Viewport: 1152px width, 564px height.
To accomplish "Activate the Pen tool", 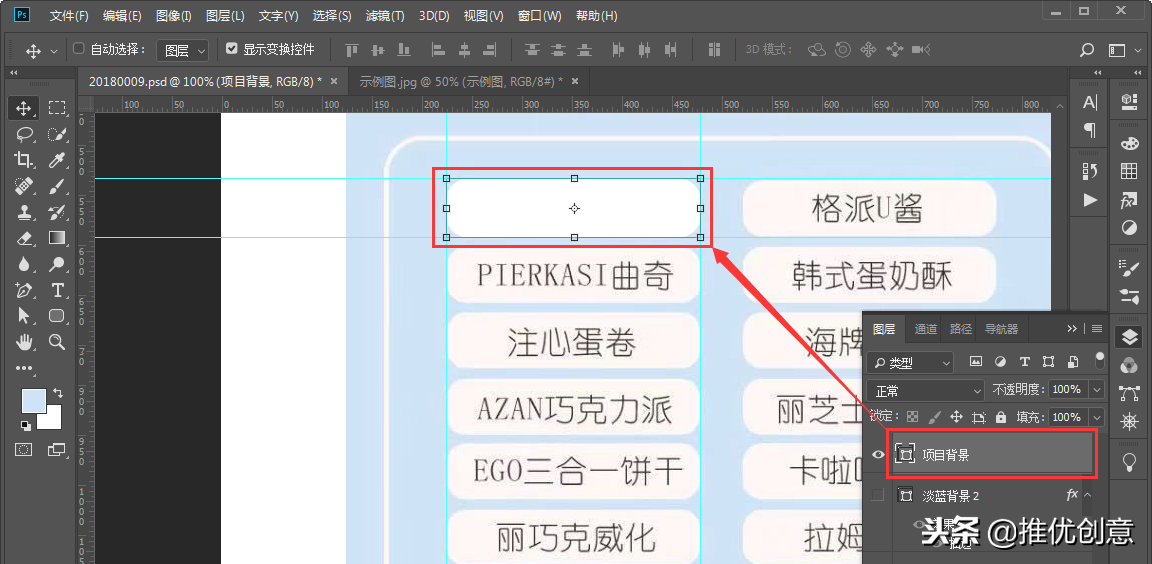I will [x=24, y=290].
